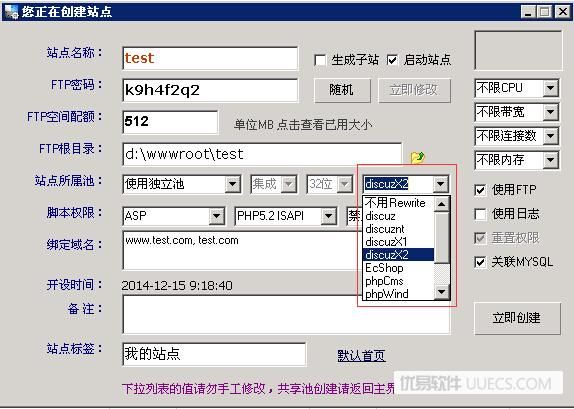This screenshot has width=574, height=409.
Task: Click the folder browse icon beside FTP root
Action: click(418, 157)
